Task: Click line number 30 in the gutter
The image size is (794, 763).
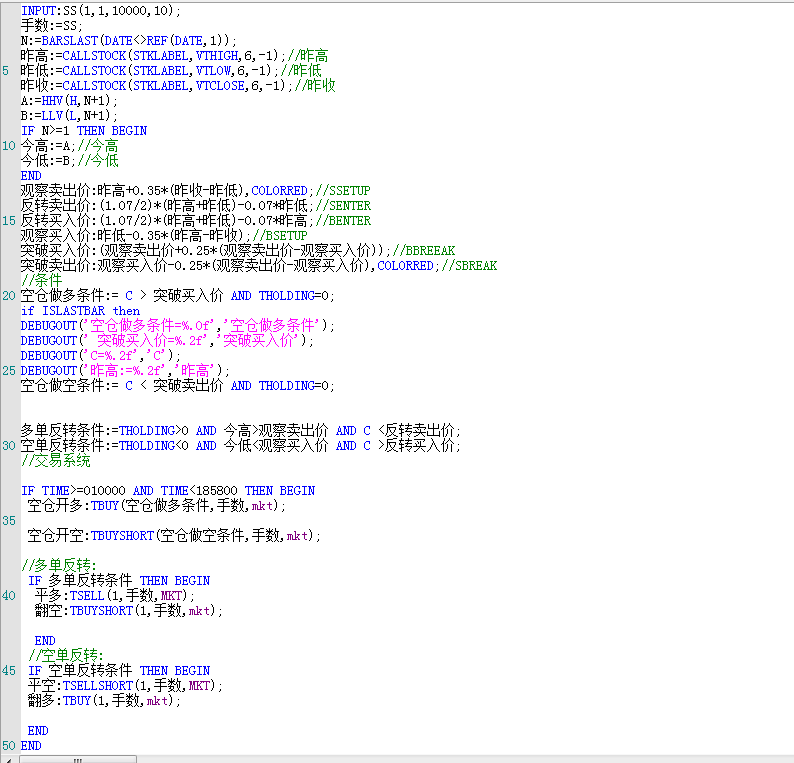Action: 9,446
